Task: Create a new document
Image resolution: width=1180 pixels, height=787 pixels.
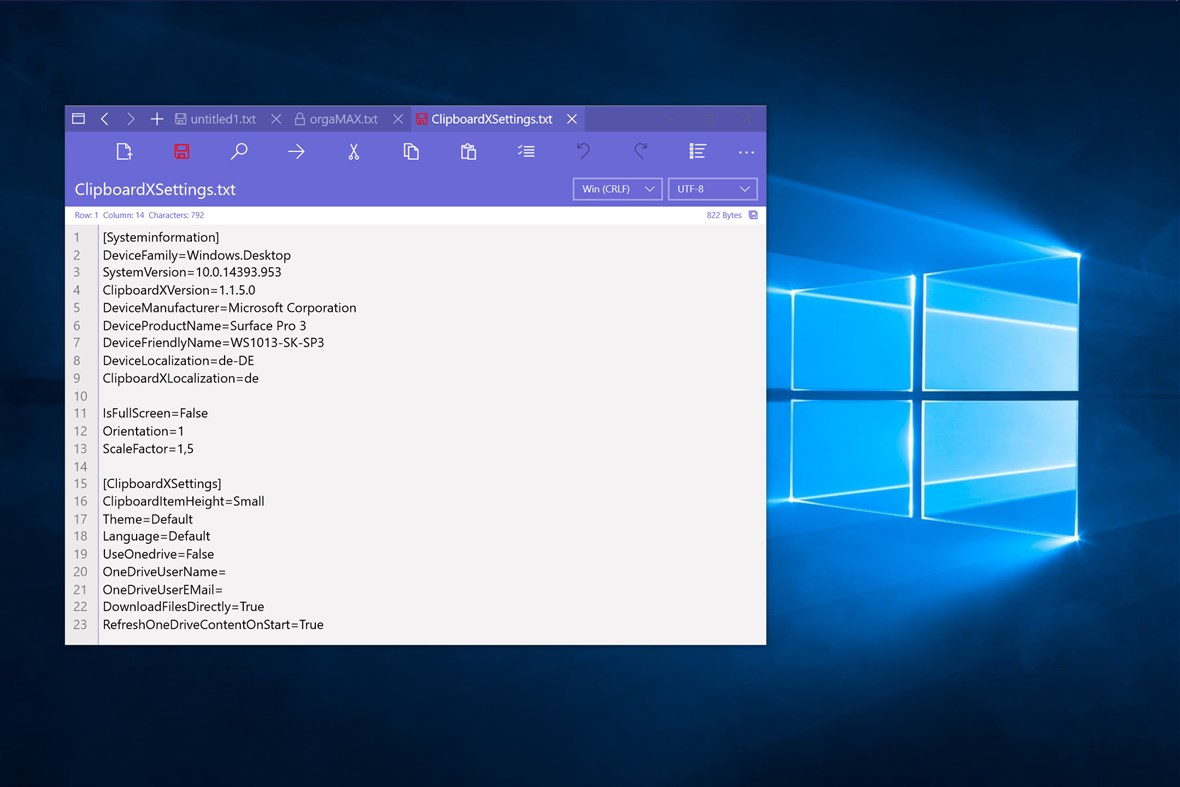Action: tap(124, 151)
